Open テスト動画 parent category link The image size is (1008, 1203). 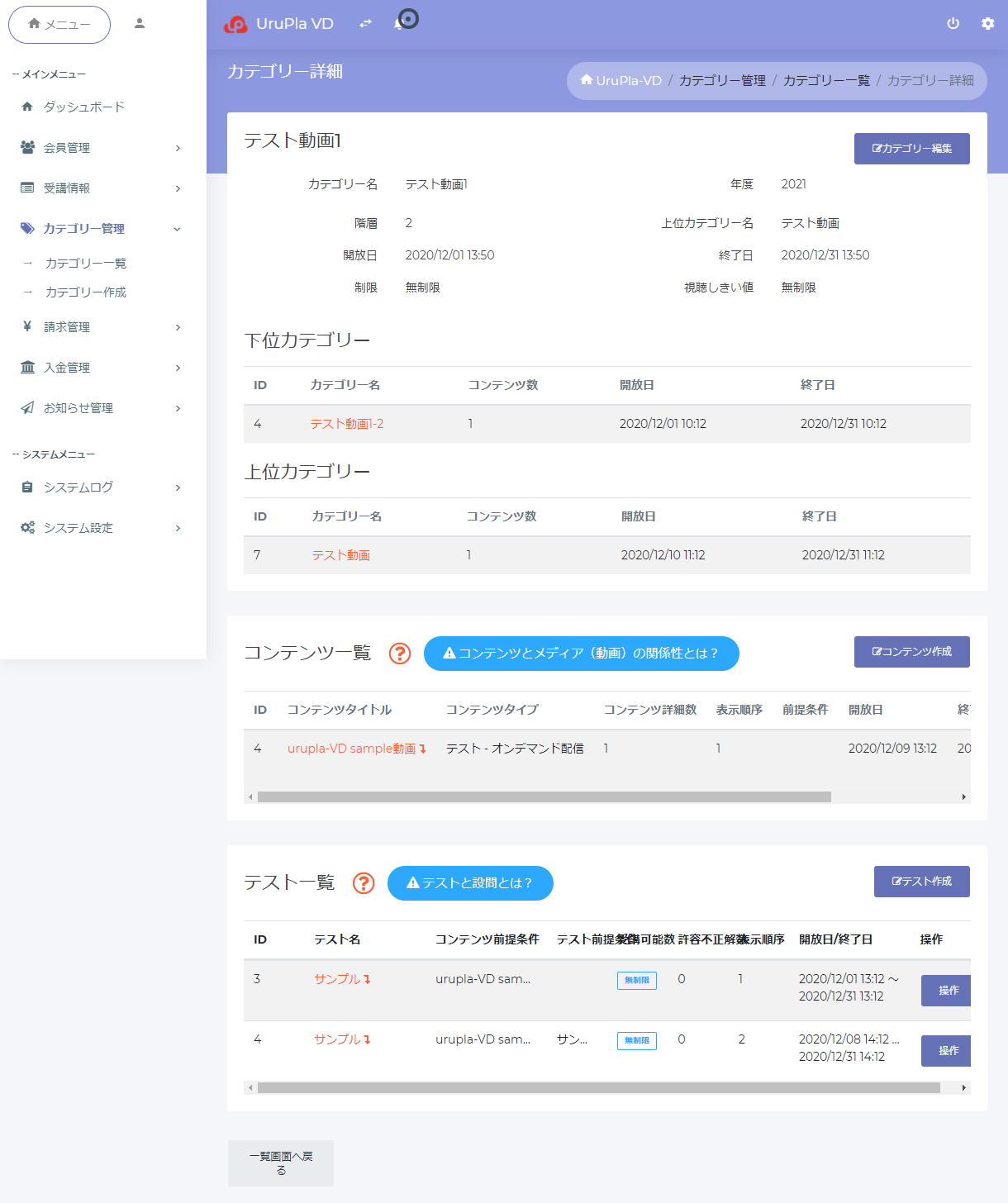click(341, 555)
